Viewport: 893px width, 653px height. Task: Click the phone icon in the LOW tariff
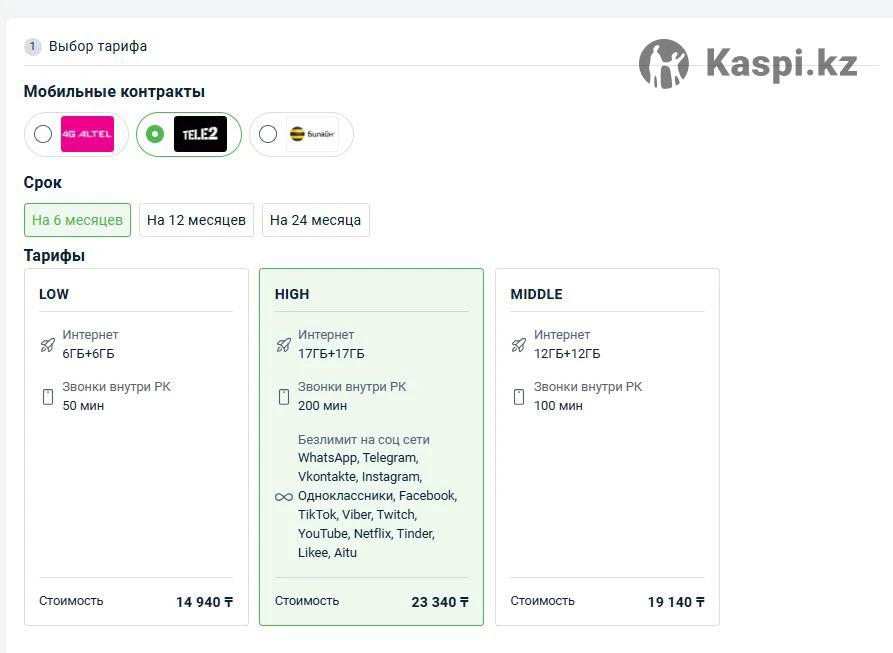48,397
